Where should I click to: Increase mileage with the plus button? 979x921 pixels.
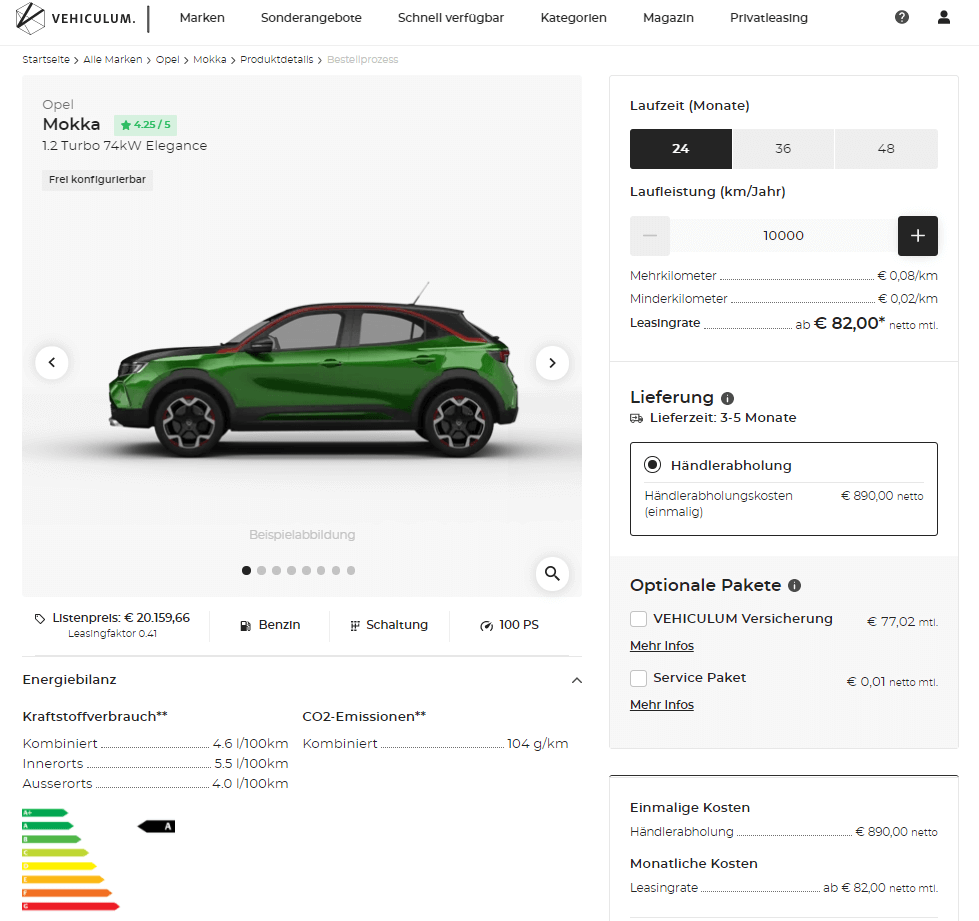click(x=917, y=235)
